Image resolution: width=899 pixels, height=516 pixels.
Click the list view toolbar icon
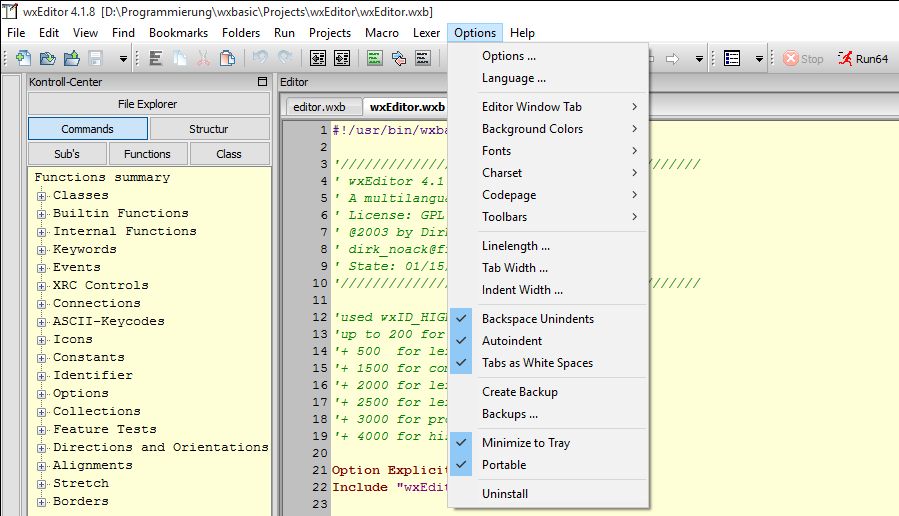click(732, 59)
